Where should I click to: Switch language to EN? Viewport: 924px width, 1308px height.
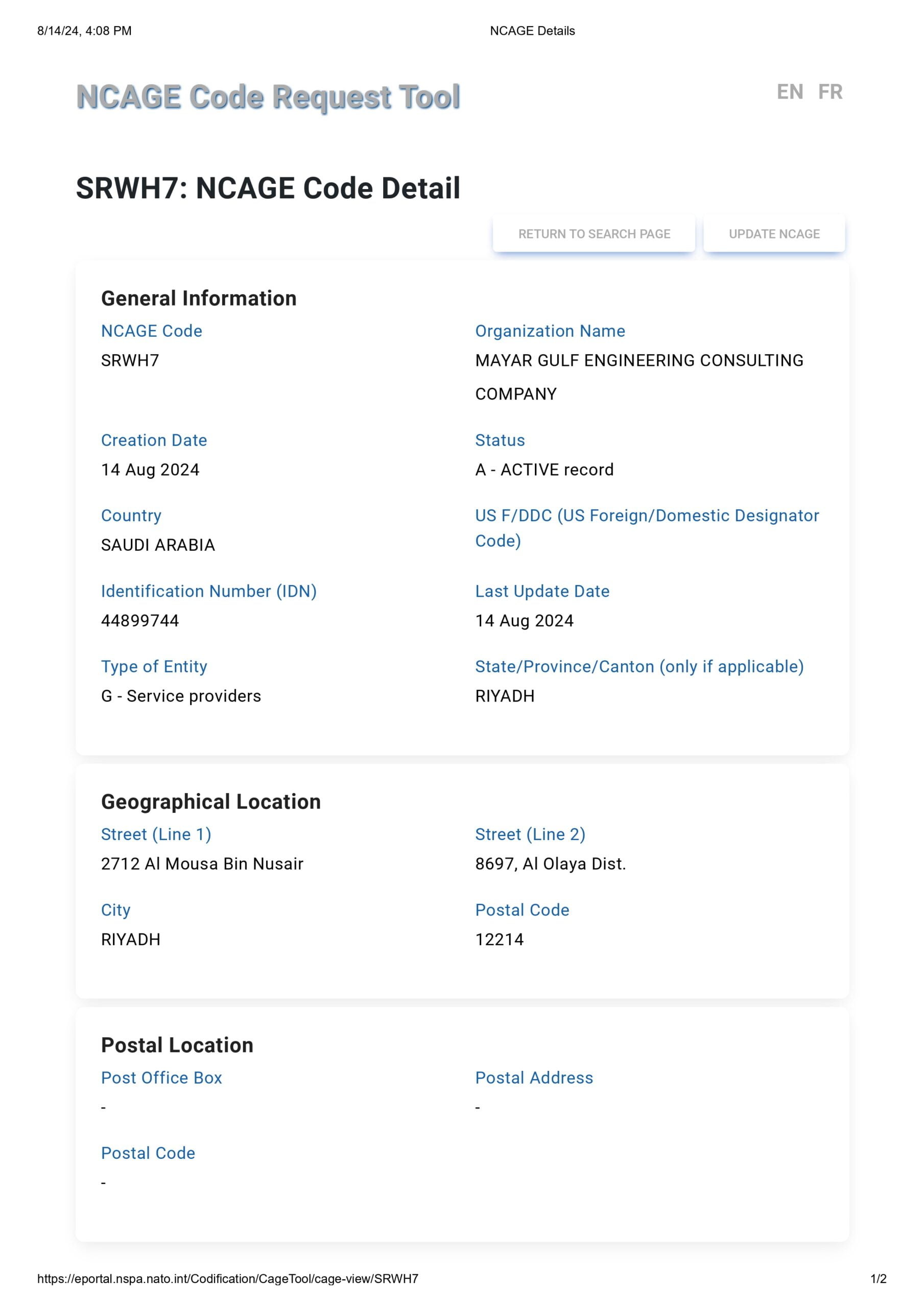790,92
